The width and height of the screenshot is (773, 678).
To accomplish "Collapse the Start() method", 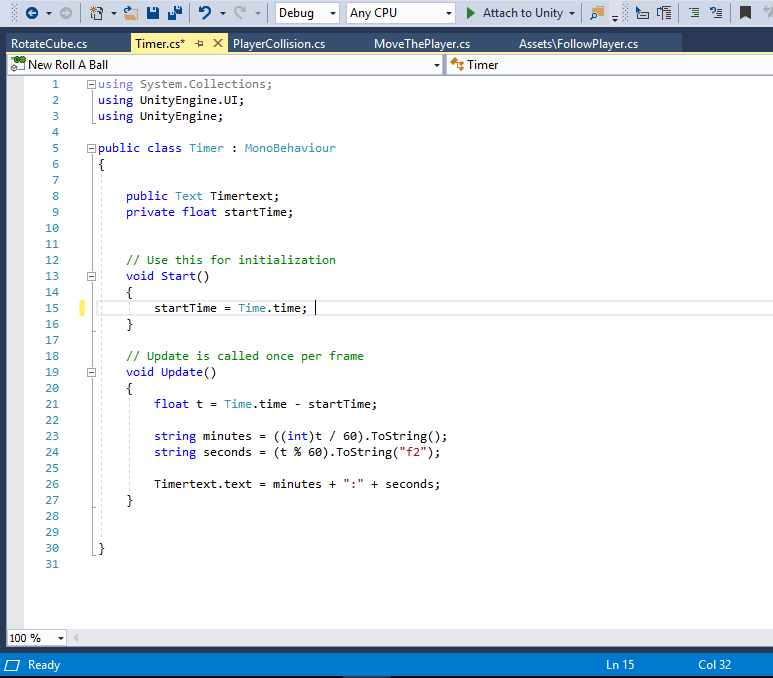I will (x=91, y=277).
